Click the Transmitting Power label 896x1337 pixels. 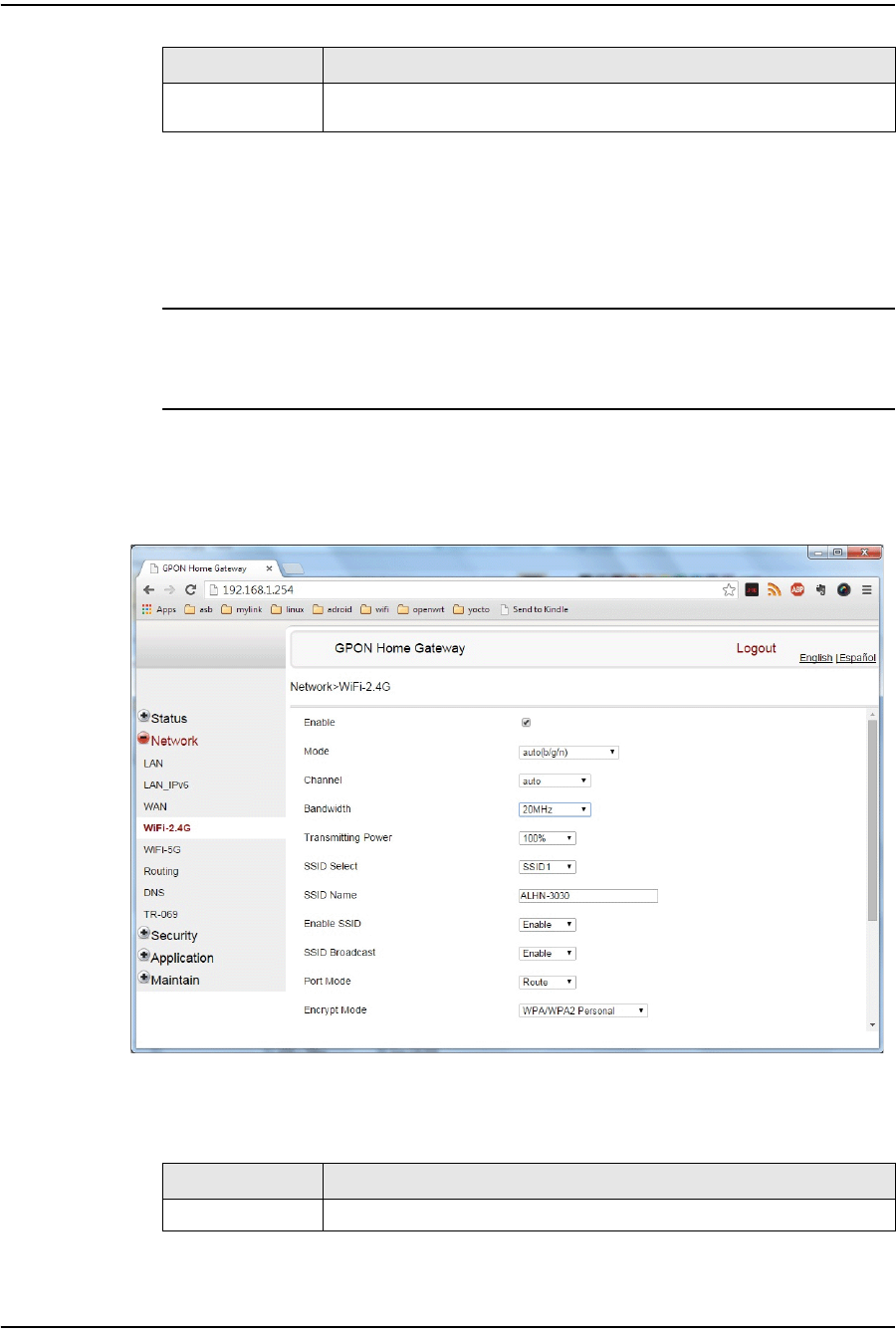click(347, 838)
